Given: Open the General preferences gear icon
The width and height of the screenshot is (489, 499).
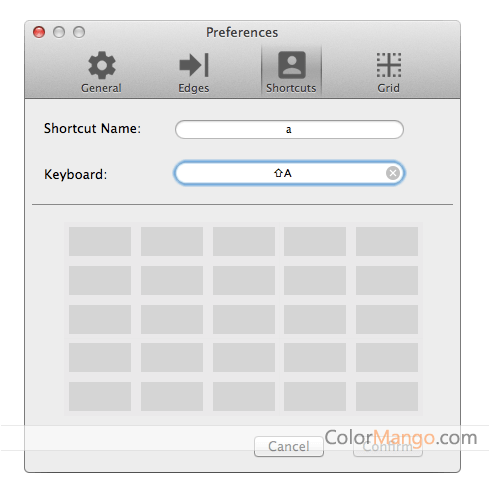Looking at the screenshot, I should (x=102, y=65).
